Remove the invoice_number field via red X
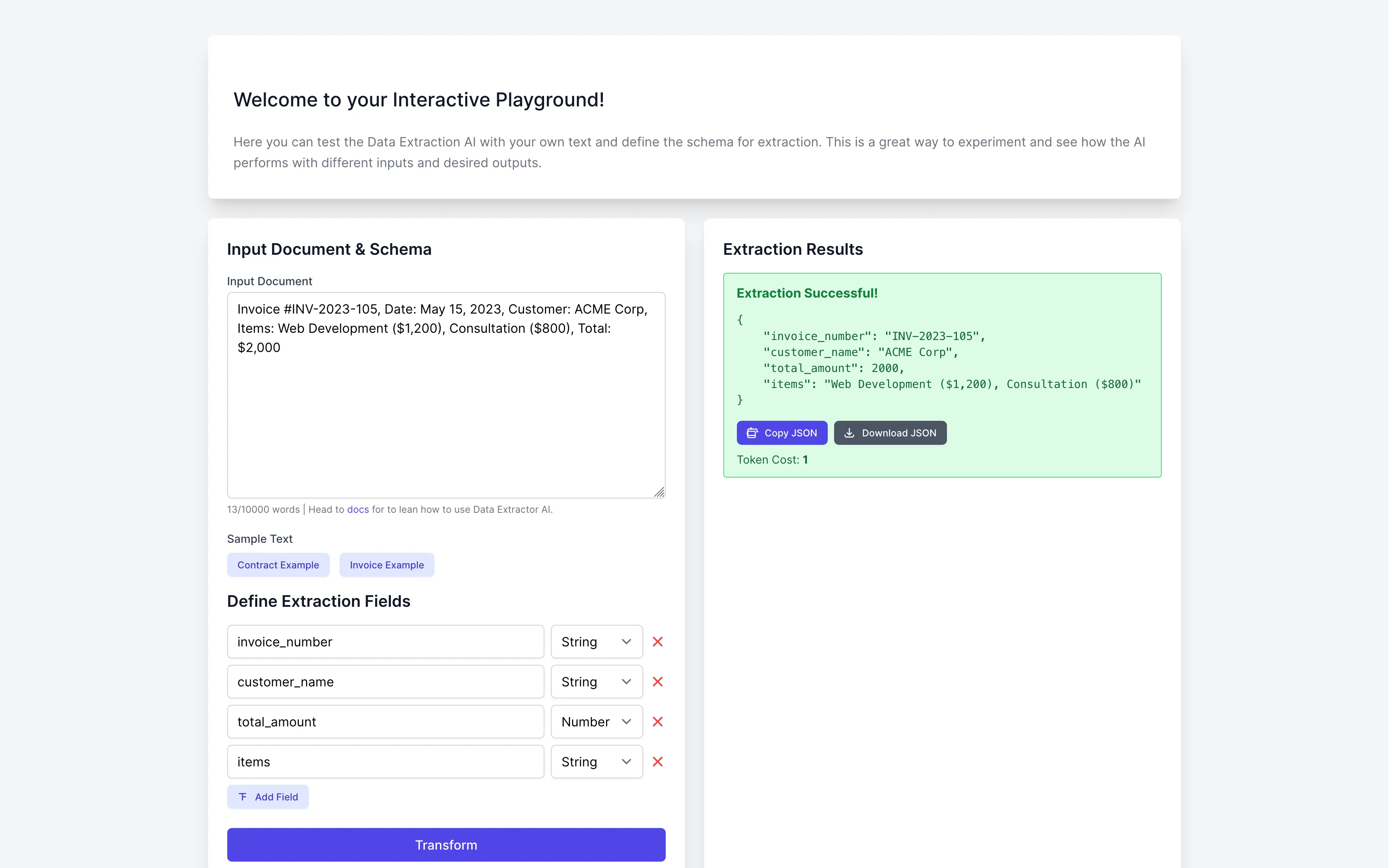 point(658,641)
